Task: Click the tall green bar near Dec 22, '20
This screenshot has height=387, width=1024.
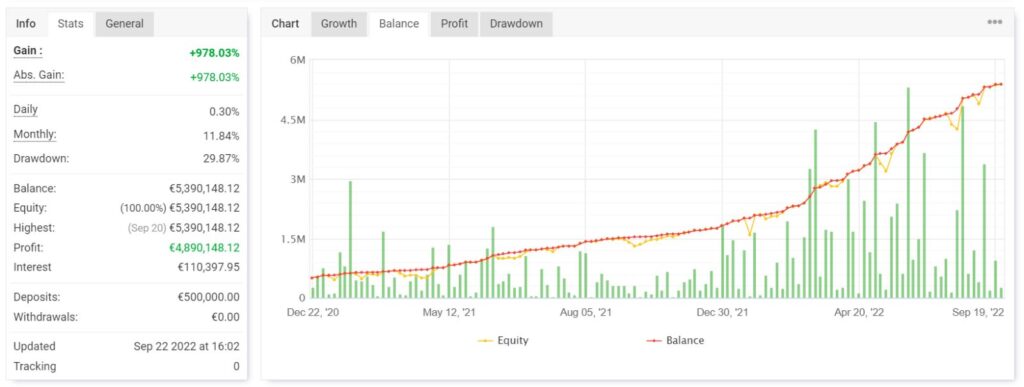Action: pyautogui.click(x=350, y=239)
